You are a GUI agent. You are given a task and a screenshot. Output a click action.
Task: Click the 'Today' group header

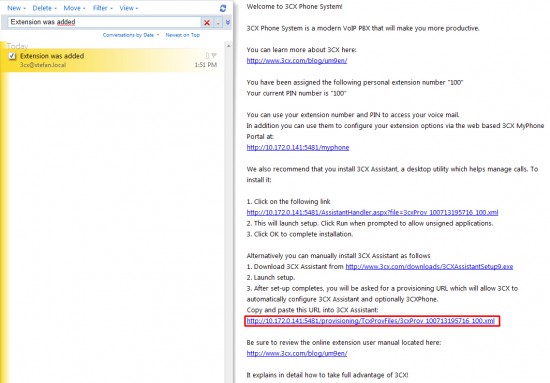point(17,46)
